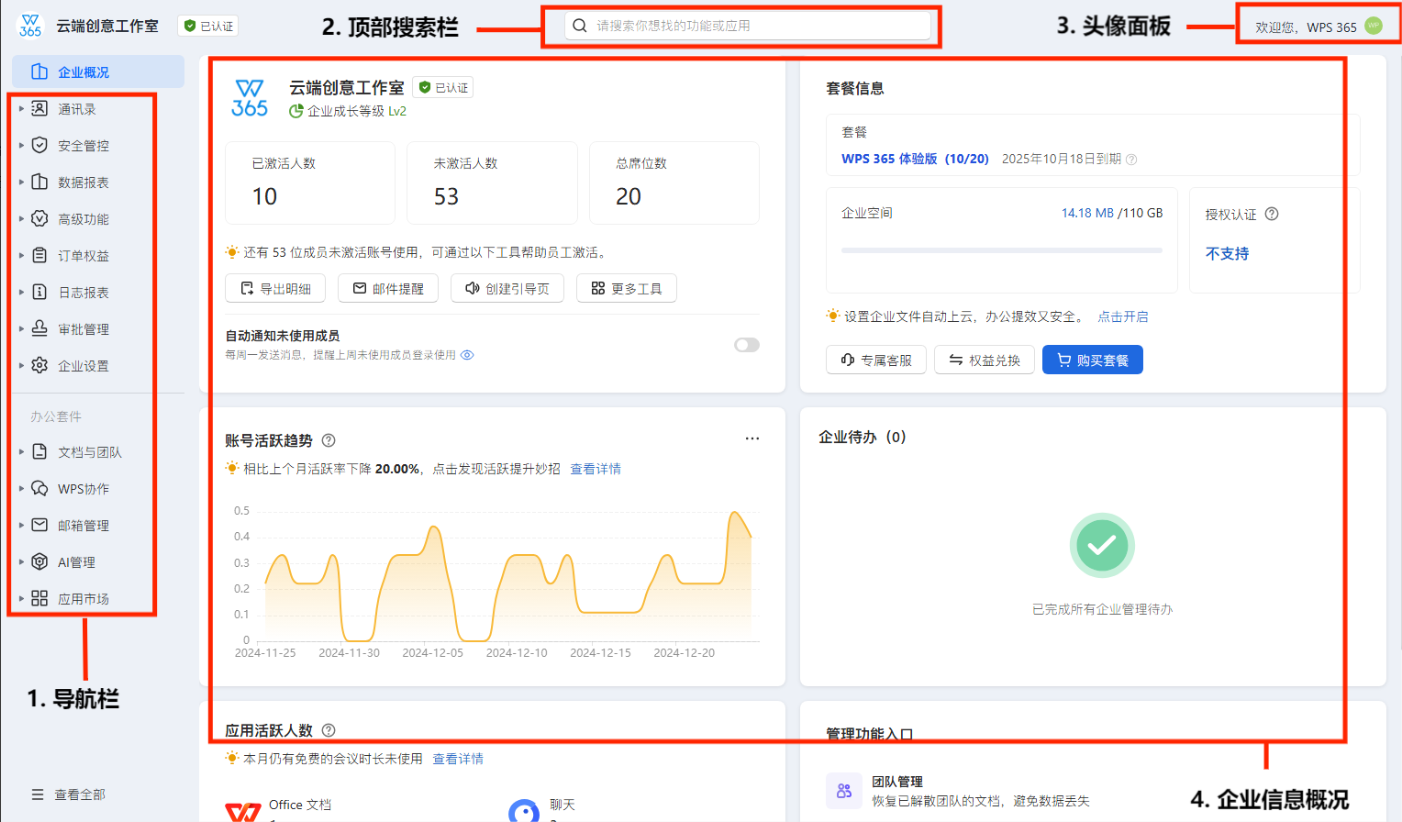Open 企业设置 in the navigation bar
The image size is (1402, 822).
coord(74,365)
